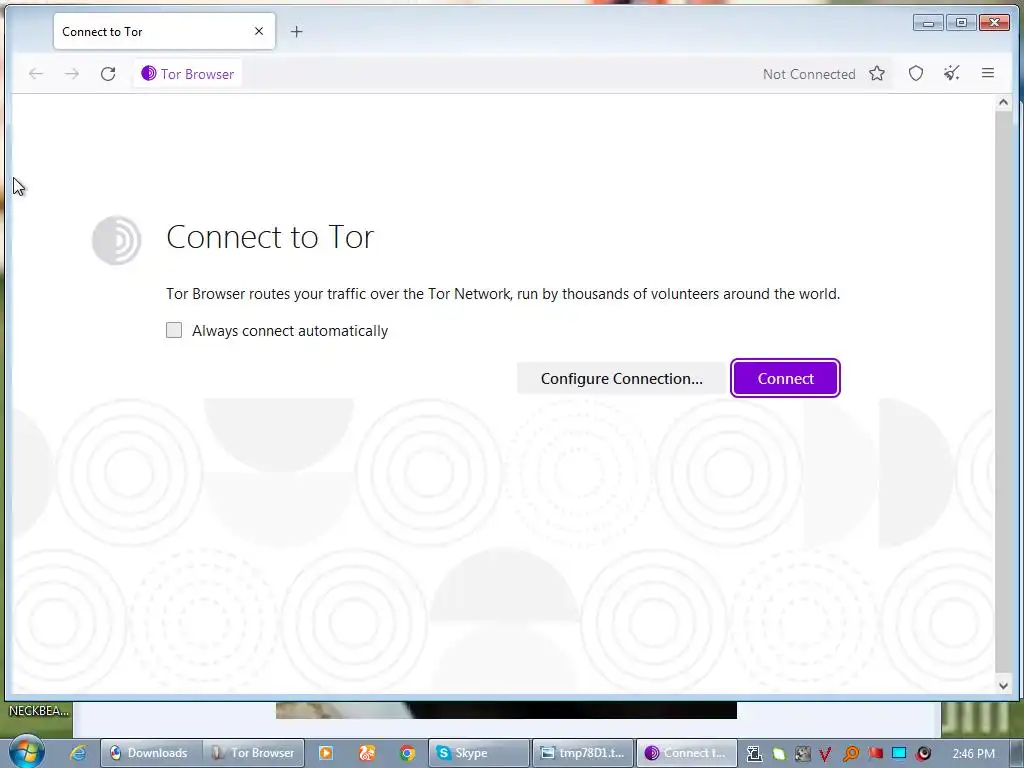Close the Connect to Tor tab
1024x768 pixels.
click(259, 31)
